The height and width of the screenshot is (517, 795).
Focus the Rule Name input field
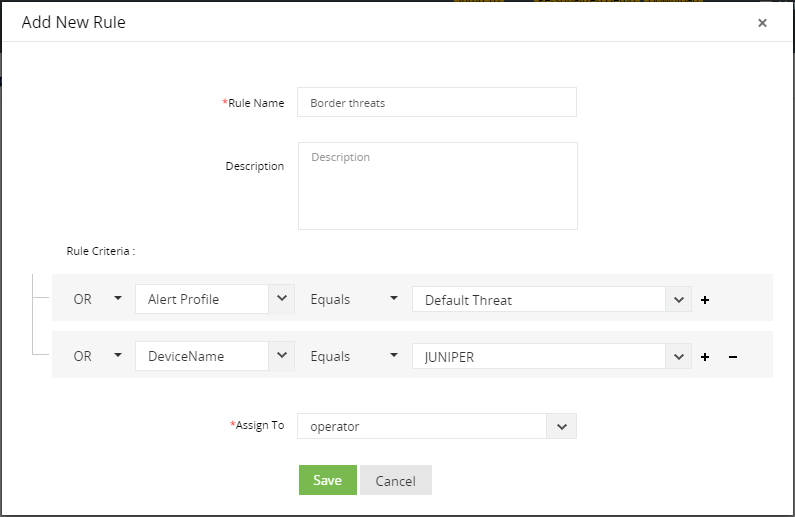(437, 102)
